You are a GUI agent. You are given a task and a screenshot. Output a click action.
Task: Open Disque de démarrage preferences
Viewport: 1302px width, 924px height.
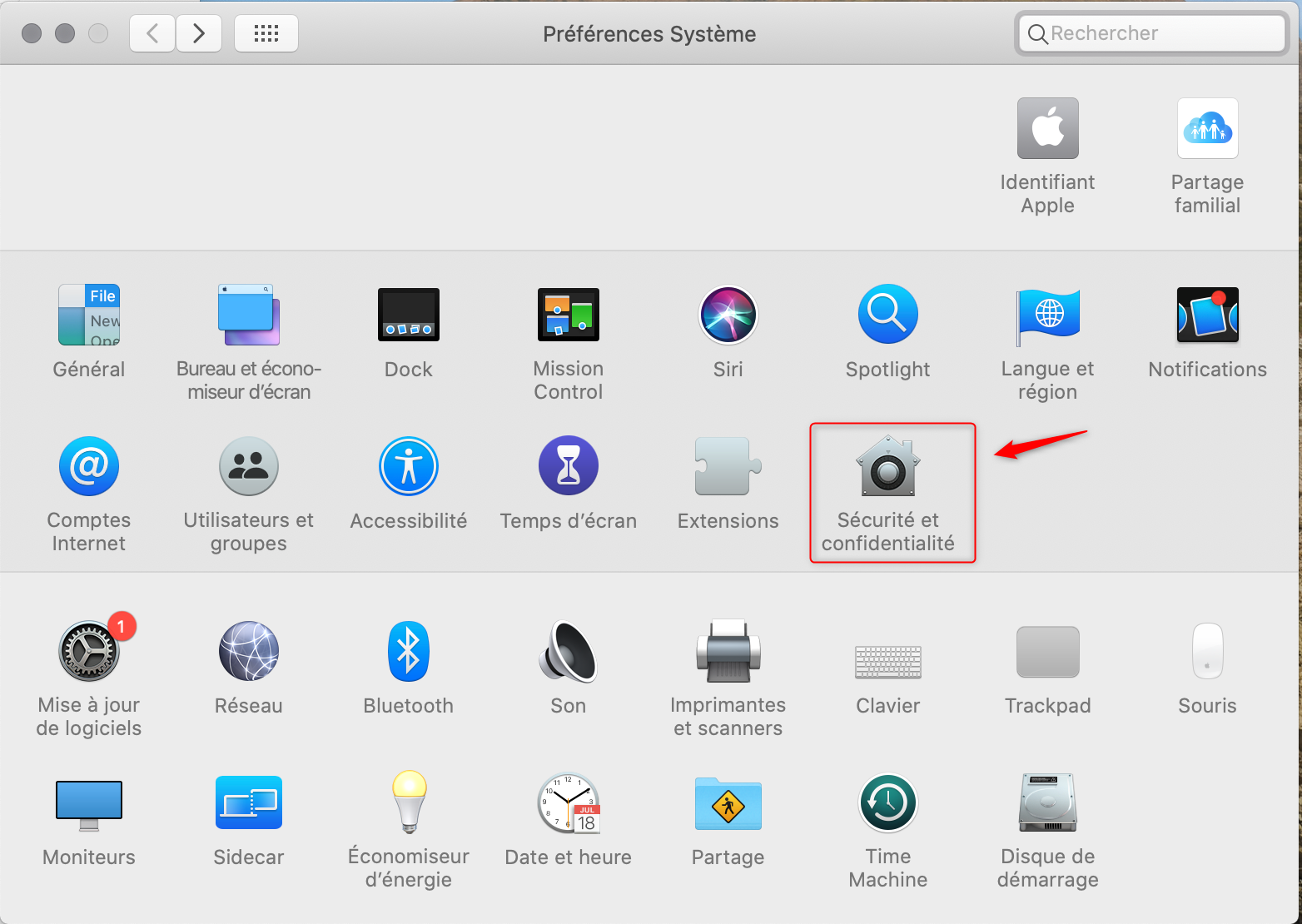point(1047,802)
